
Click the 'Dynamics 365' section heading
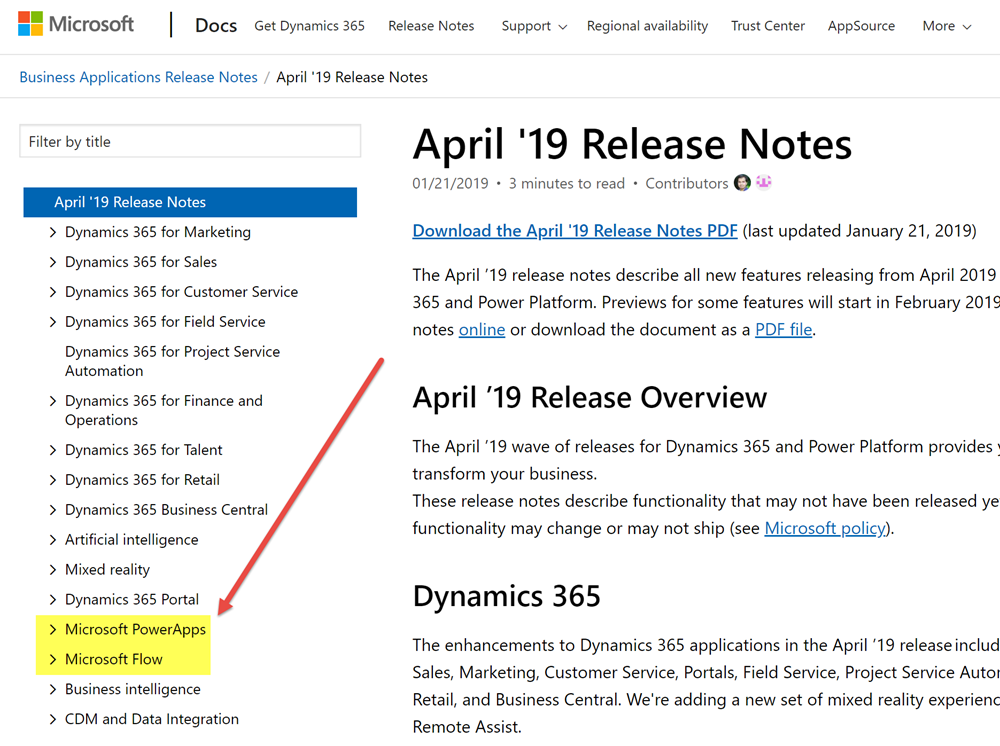[x=506, y=597]
